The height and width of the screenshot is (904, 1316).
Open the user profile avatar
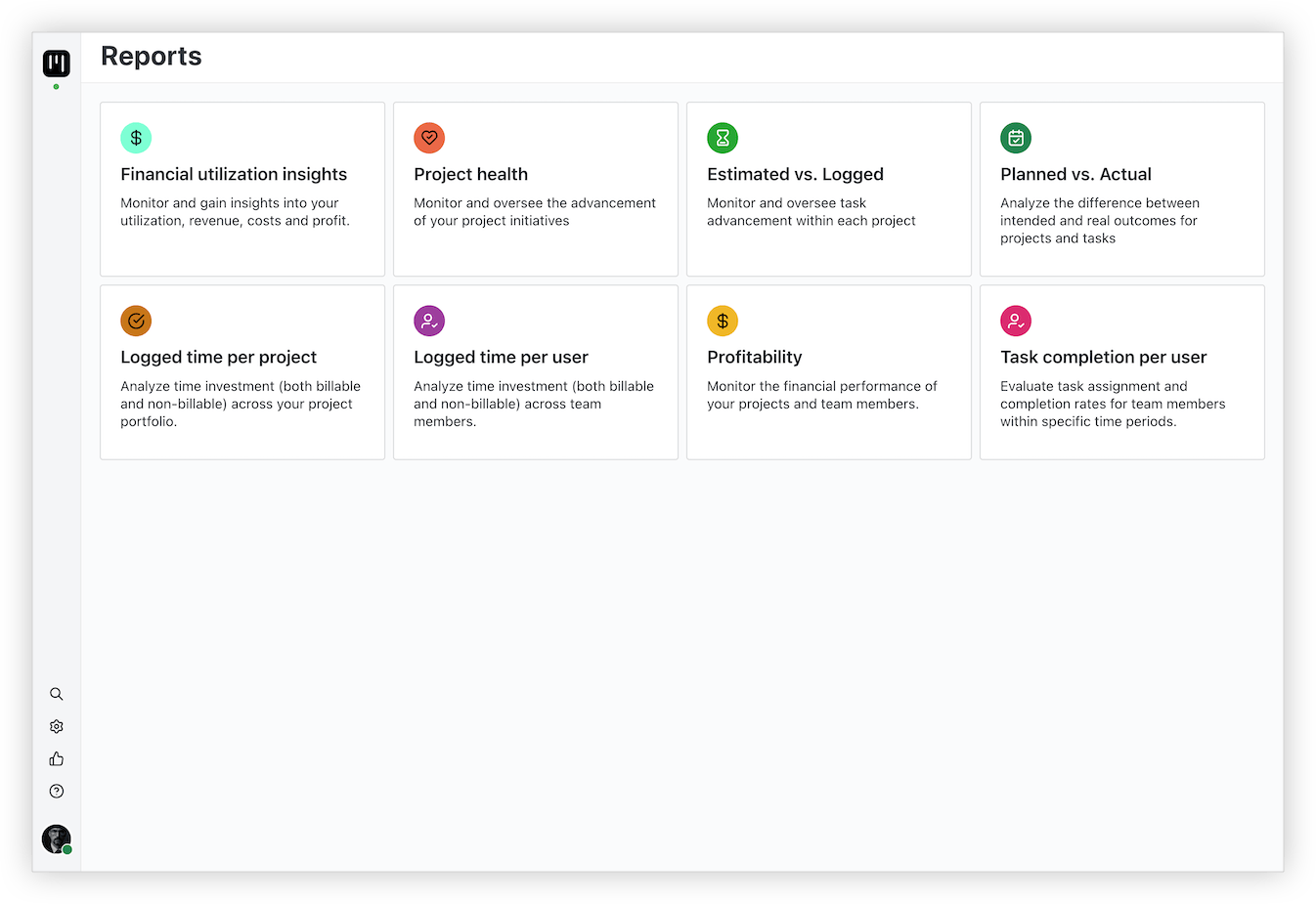click(57, 839)
